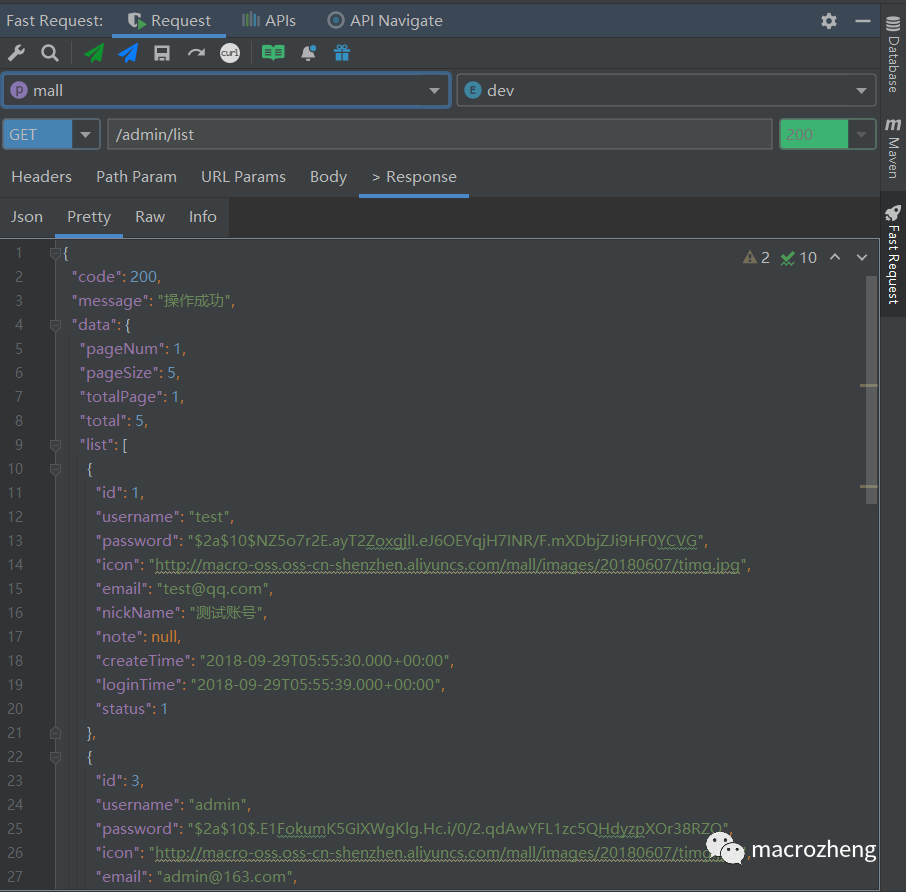Viewport: 906px width, 892px height.
Task: Collapse first list item on line 10
Action: point(55,469)
